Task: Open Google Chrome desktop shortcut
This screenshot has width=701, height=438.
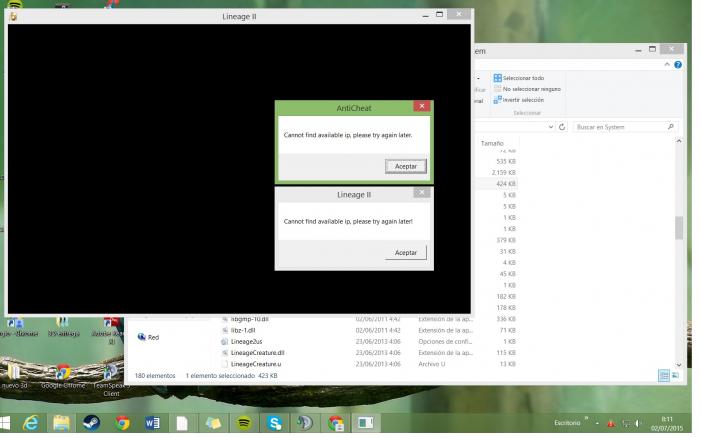Action: (x=63, y=376)
